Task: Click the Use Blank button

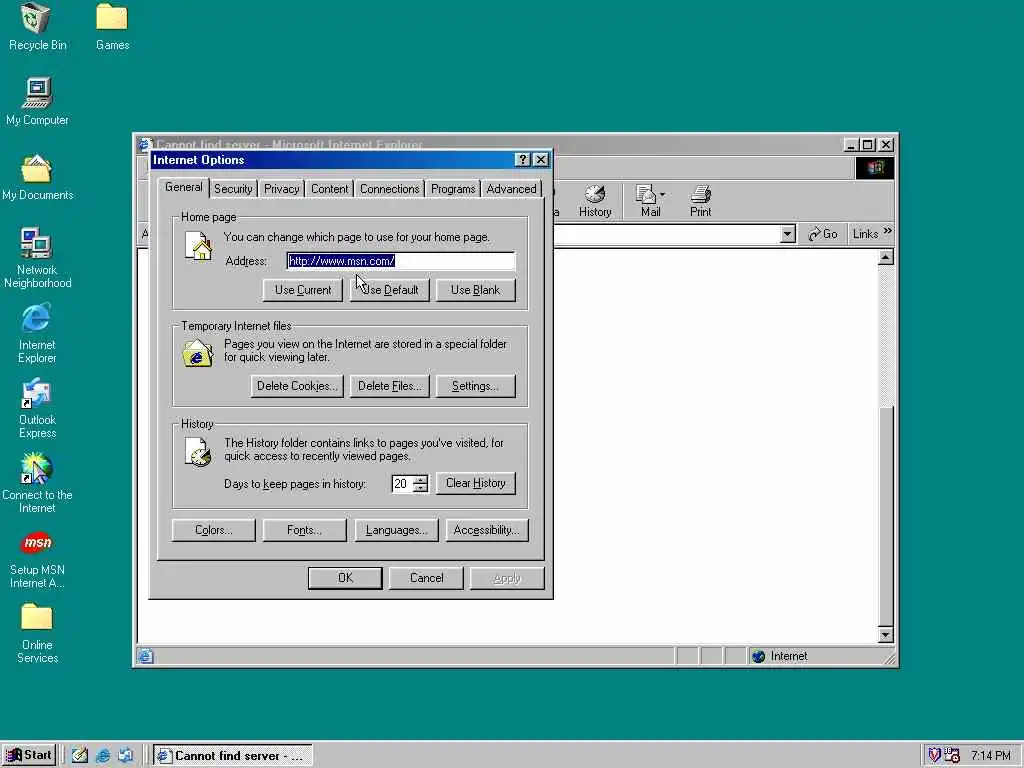Action: coord(475,290)
